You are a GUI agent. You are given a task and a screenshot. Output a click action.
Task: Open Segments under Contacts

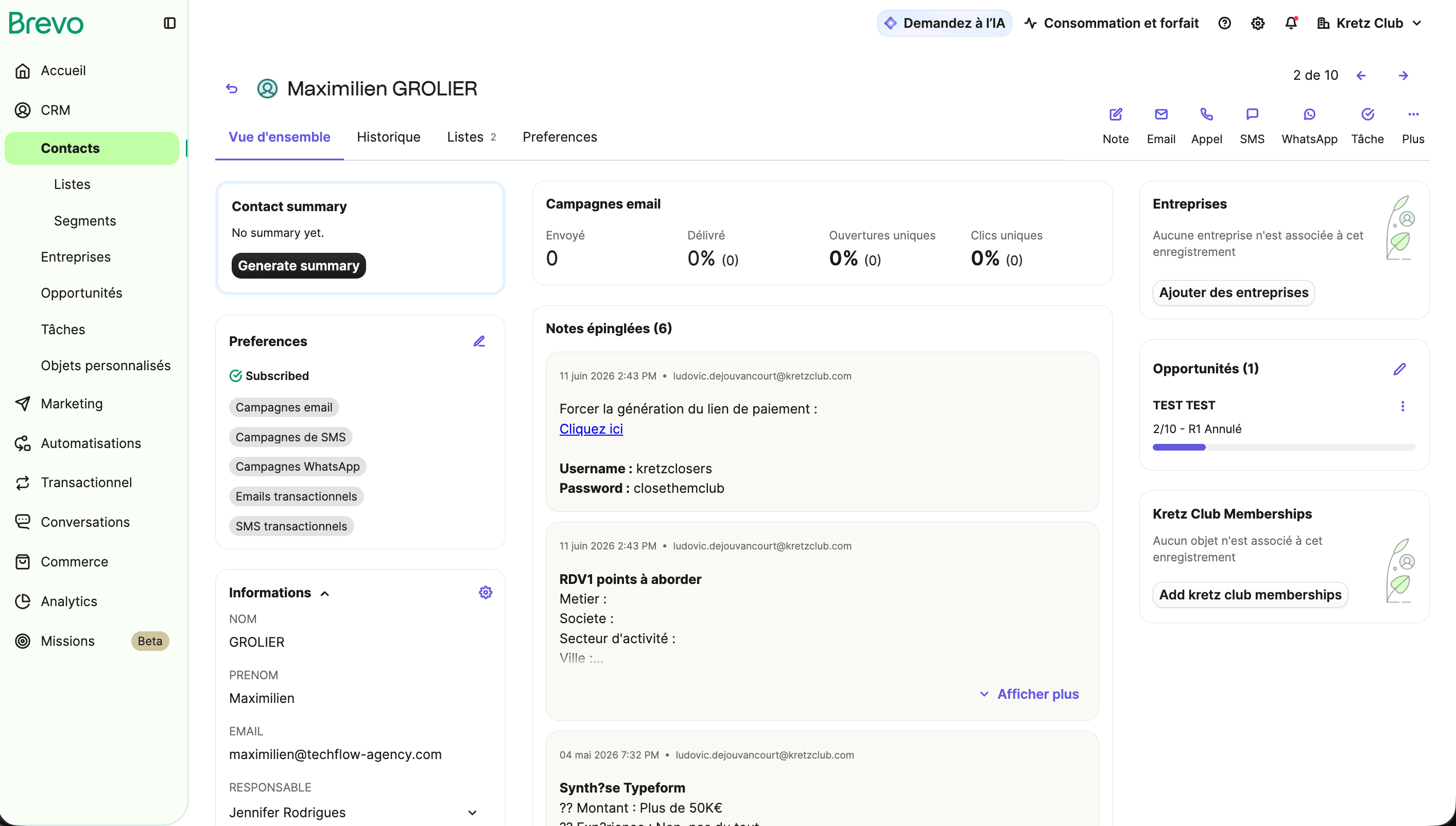click(x=85, y=221)
